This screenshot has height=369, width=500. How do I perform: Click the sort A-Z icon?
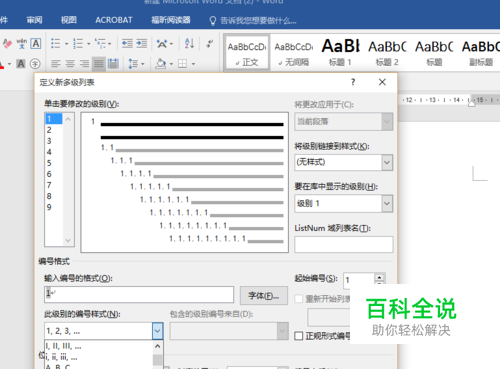(189, 44)
